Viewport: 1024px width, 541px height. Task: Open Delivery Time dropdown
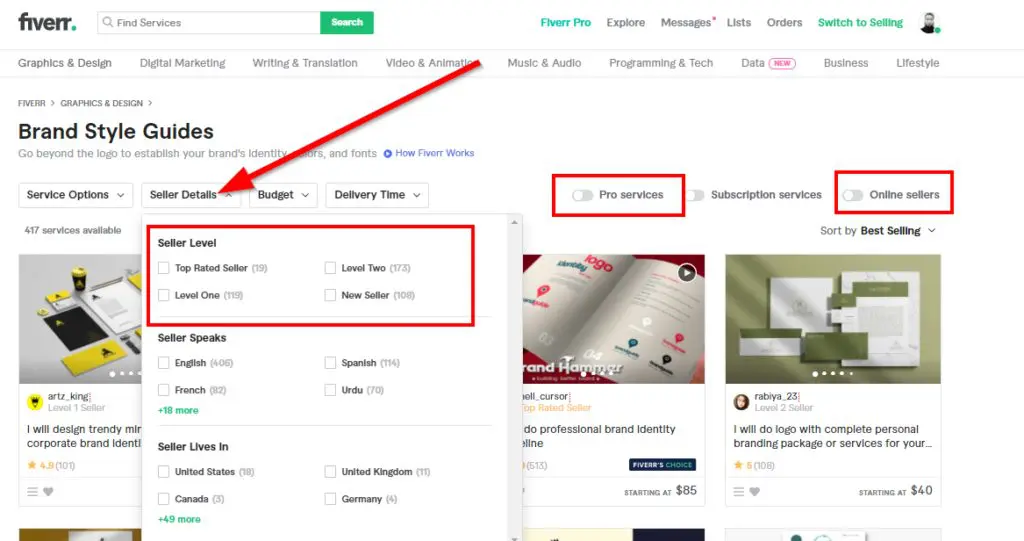coord(377,195)
